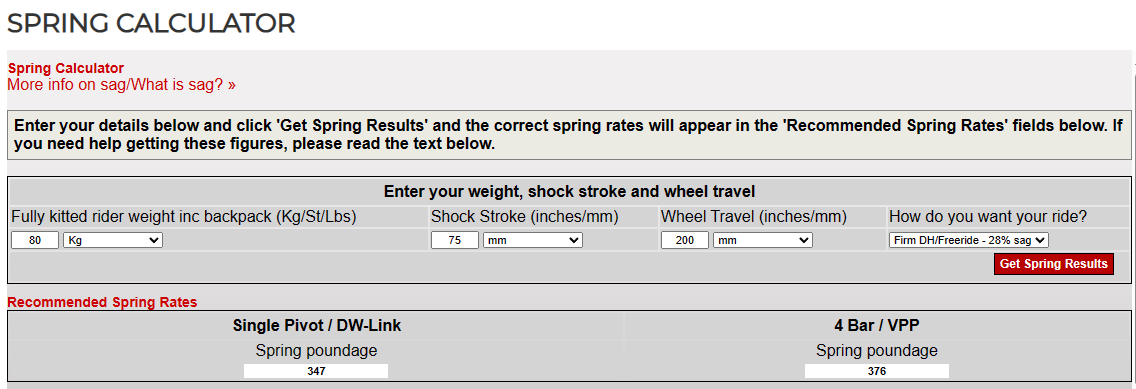
Task: Click the red Spring Calculator heading
Action: [x=66, y=69]
